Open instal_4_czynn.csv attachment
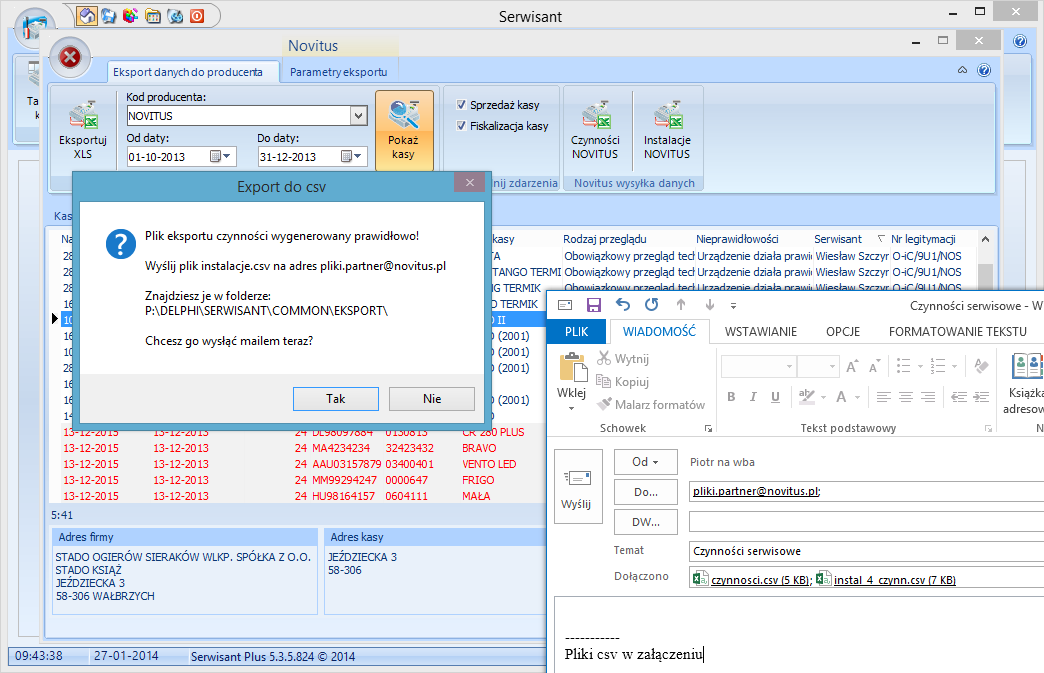 point(886,580)
